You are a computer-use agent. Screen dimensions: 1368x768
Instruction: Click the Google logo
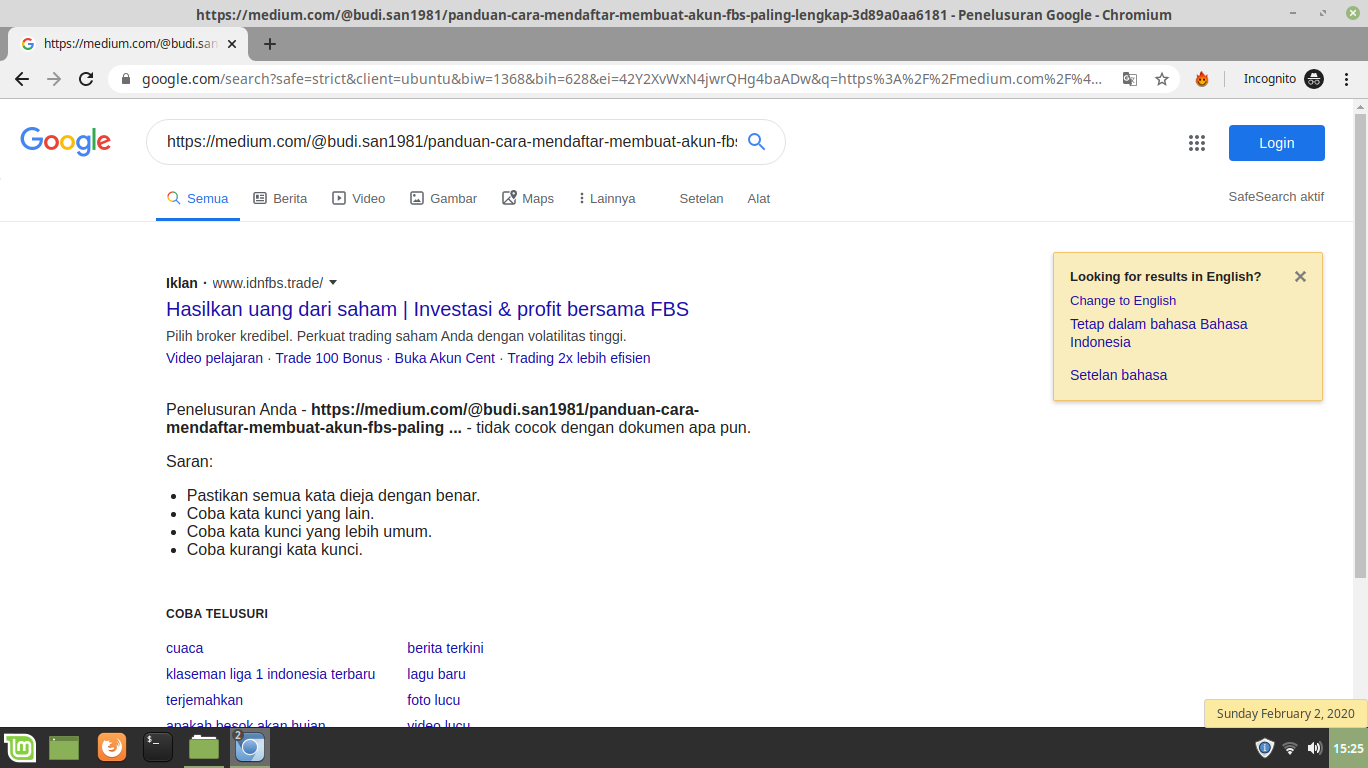click(x=65, y=142)
